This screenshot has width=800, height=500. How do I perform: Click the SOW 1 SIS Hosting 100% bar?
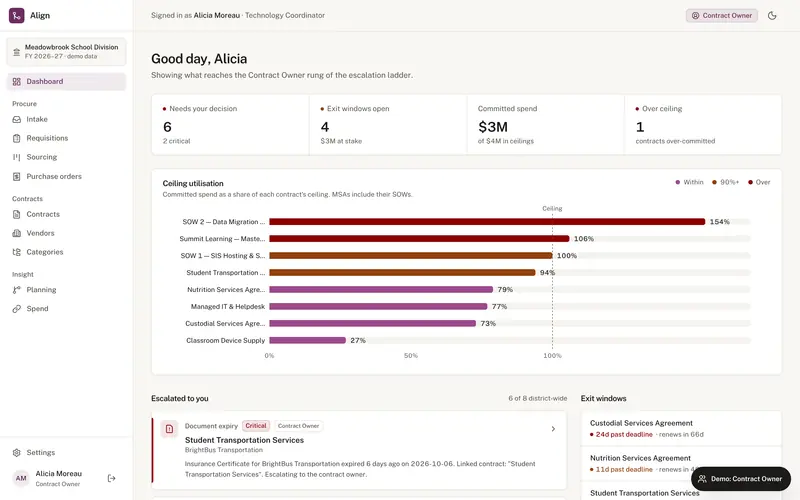[x=411, y=256]
